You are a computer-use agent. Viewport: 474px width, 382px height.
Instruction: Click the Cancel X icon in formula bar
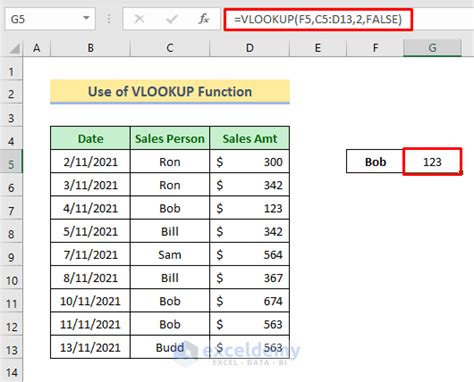click(139, 19)
